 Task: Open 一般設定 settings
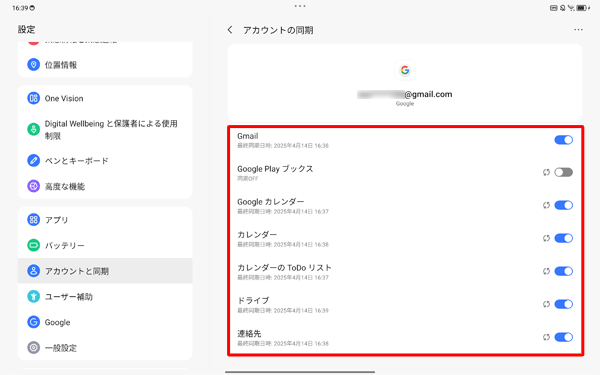(105, 348)
